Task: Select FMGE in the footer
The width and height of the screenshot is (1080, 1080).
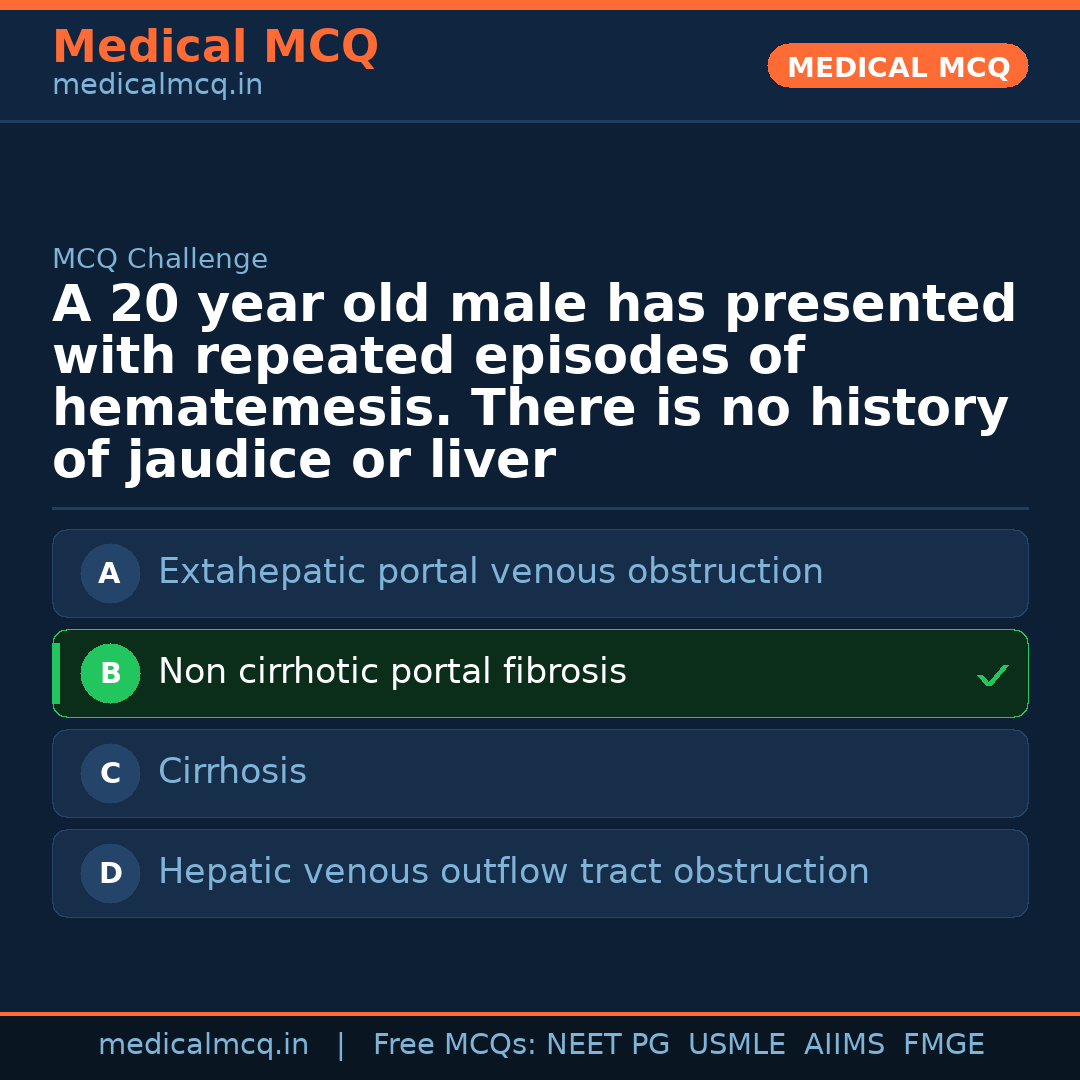Action: [x=943, y=1045]
